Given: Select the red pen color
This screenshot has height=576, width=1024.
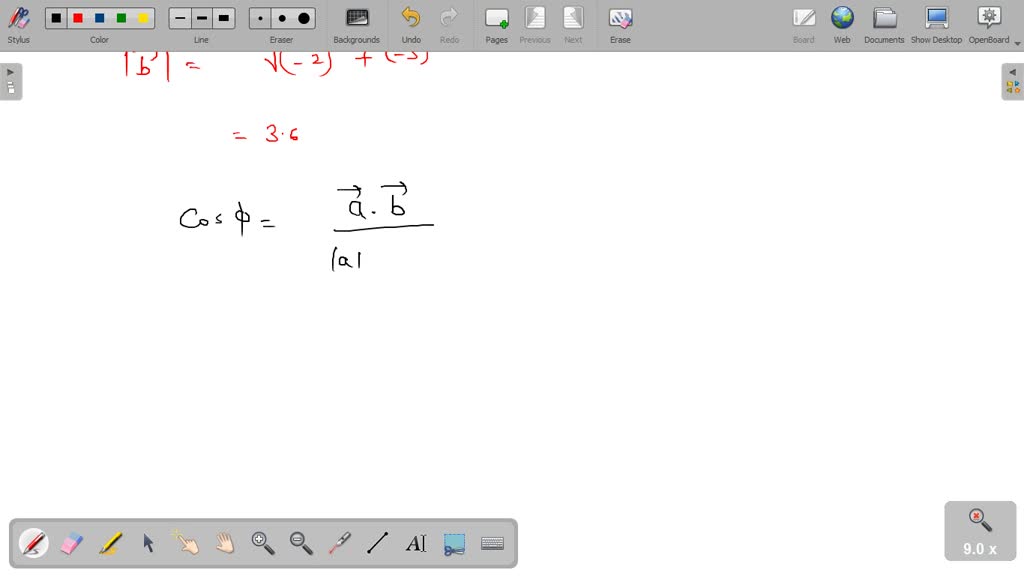Looking at the screenshot, I should click(76, 17).
